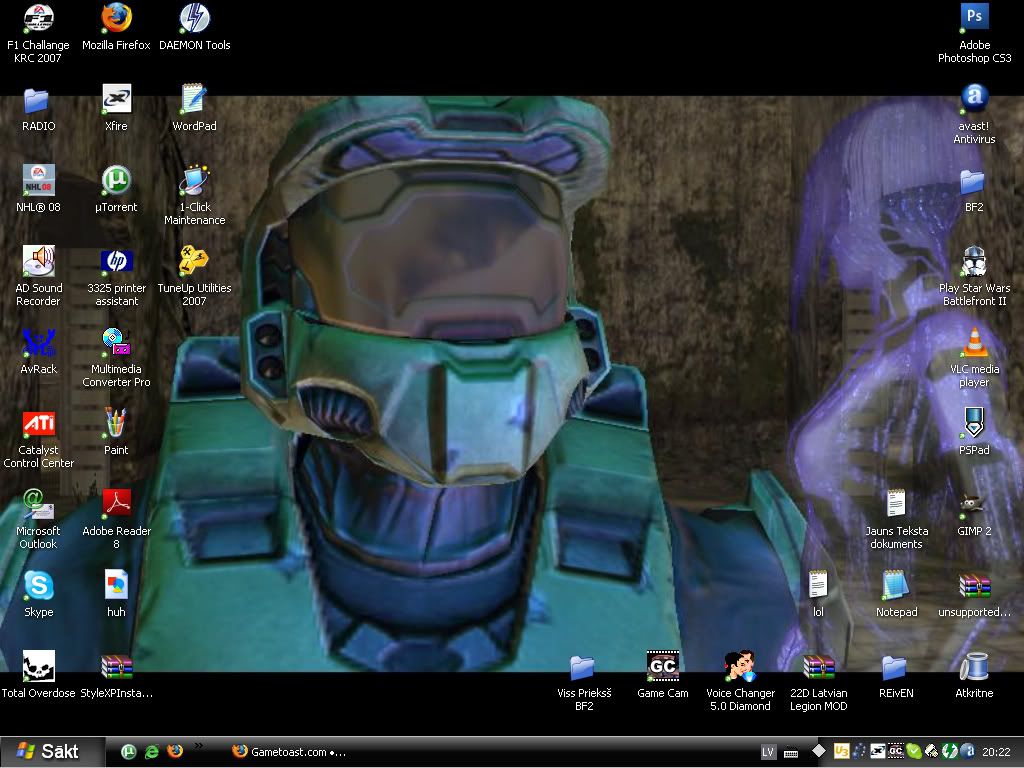
Task: Launch Multimedia Converter Pro shortcut
Action: pyautogui.click(x=116, y=357)
